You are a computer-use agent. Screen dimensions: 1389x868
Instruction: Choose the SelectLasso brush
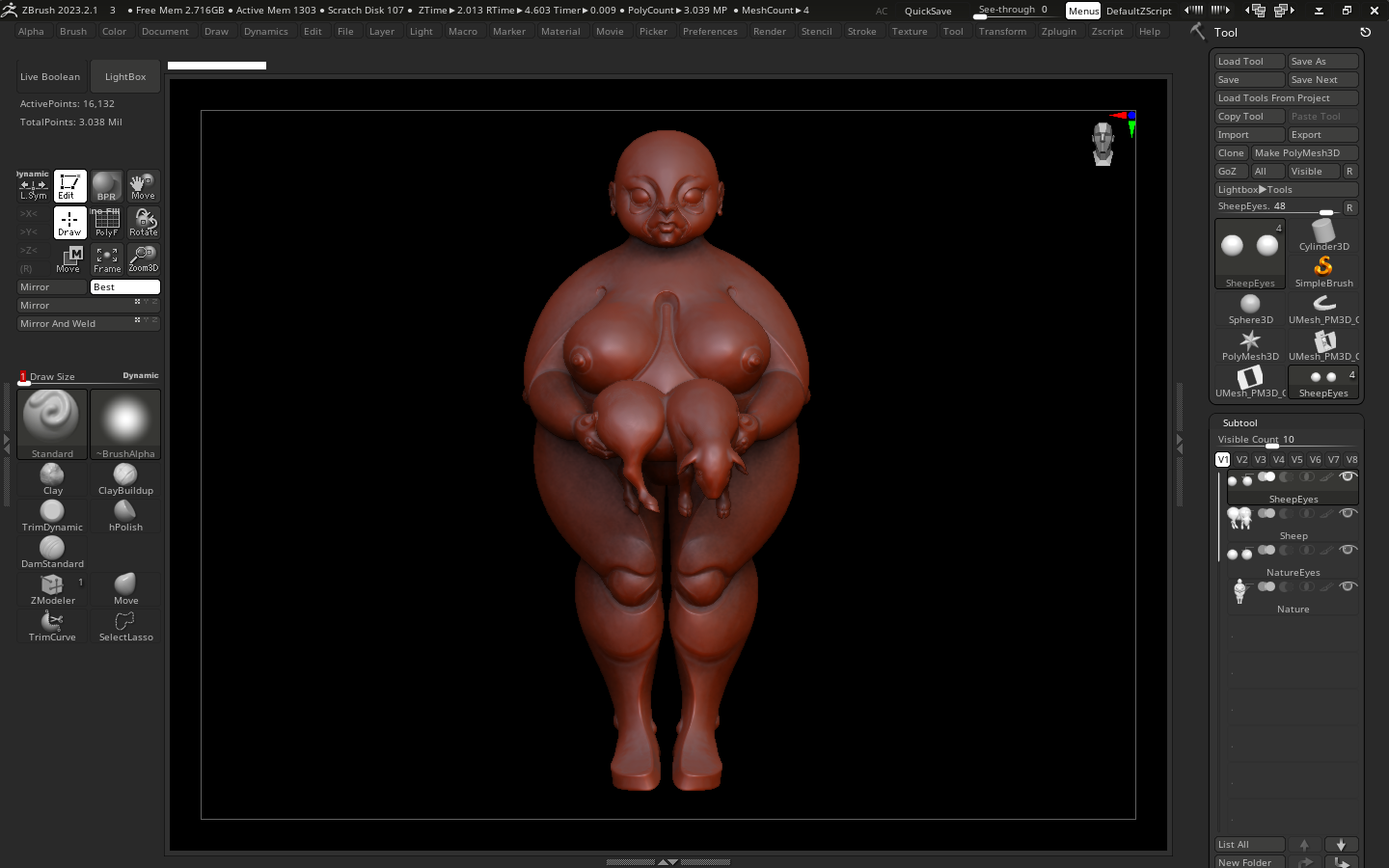point(125,626)
